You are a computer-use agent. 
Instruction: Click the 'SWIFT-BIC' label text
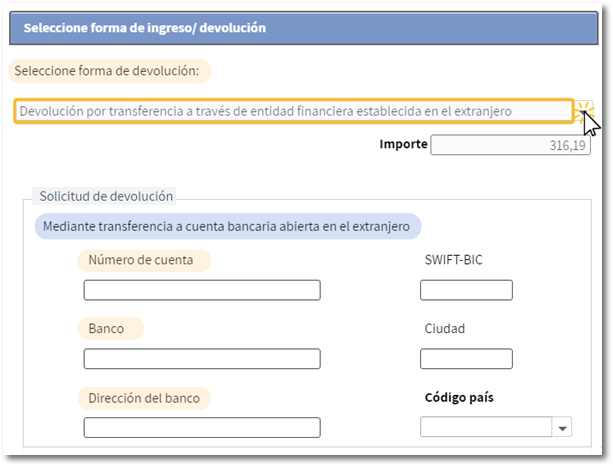455,260
